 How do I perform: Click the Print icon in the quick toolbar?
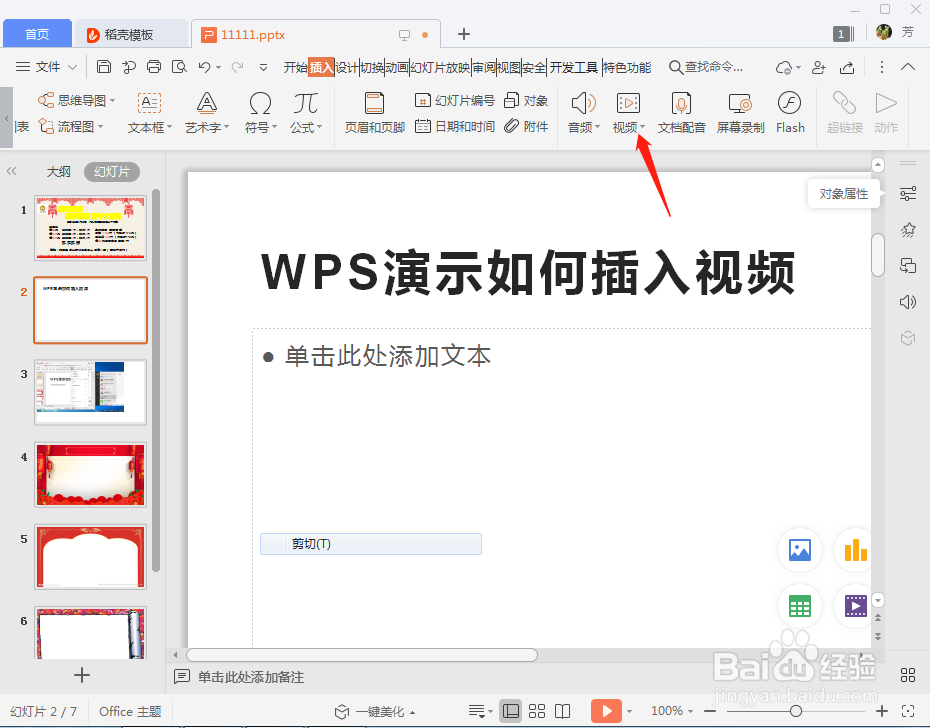[154, 66]
